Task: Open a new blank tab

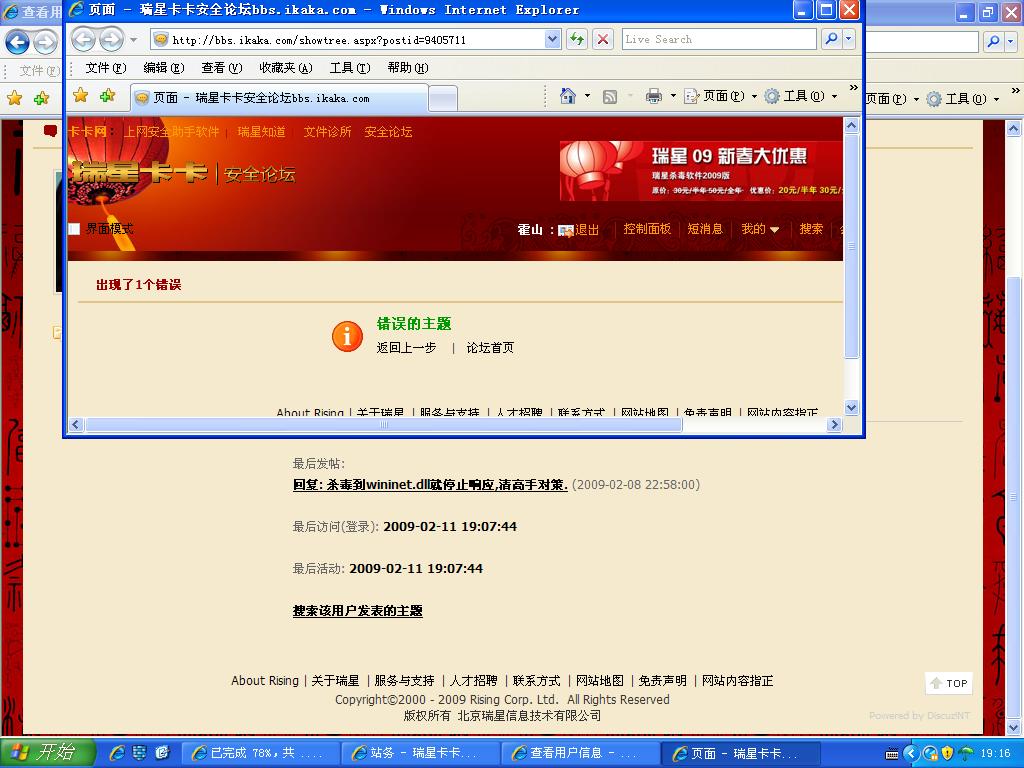Action: [x=443, y=99]
